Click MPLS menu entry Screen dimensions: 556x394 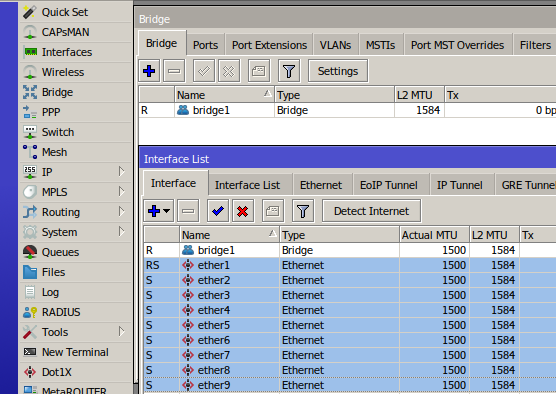(76, 192)
